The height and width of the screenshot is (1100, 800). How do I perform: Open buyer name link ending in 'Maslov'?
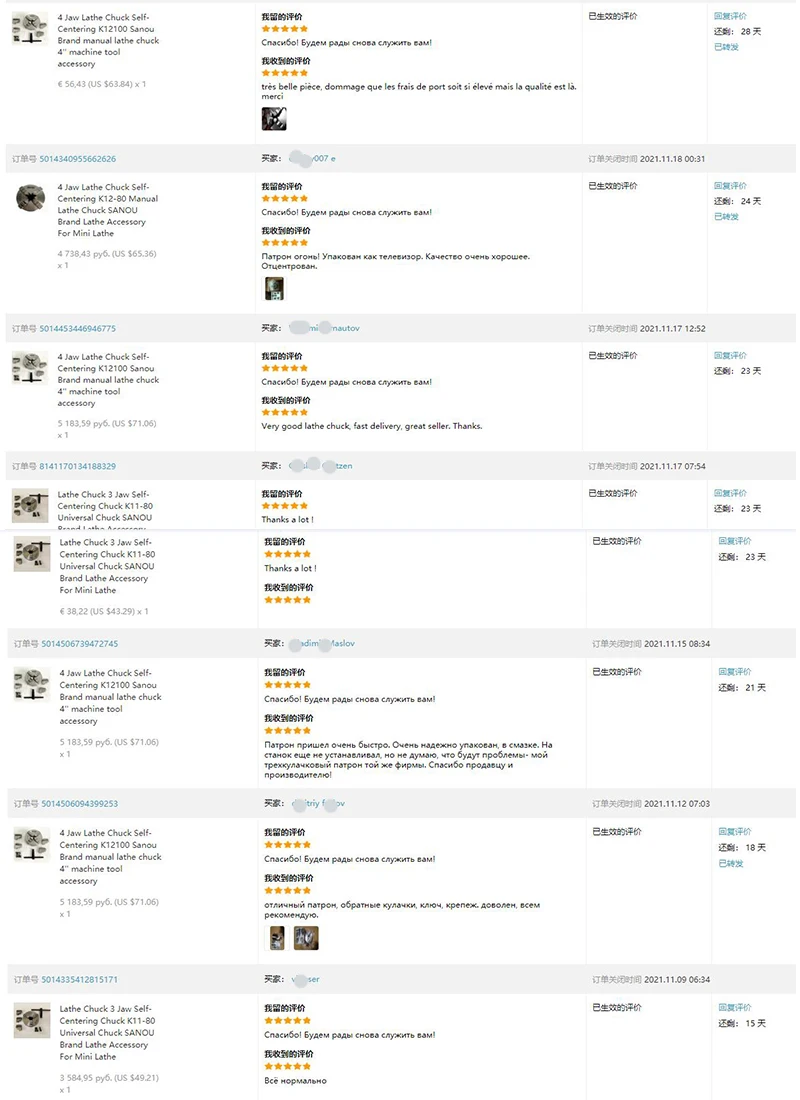[x=322, y=643]
